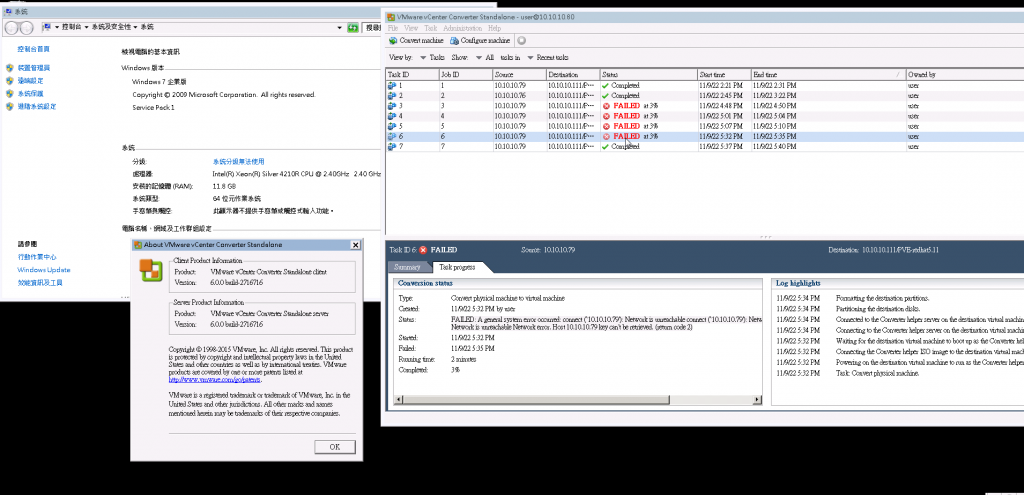
Task: Click the red FAILED icon of task 3
Action: click(606, 106)
